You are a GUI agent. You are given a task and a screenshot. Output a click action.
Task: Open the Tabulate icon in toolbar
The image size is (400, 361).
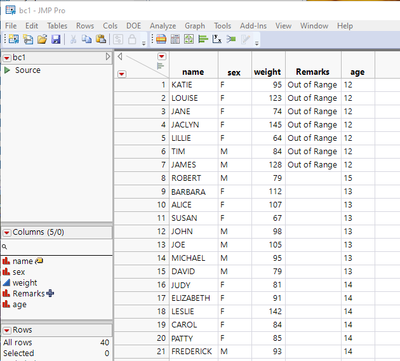tap(175, 39)
